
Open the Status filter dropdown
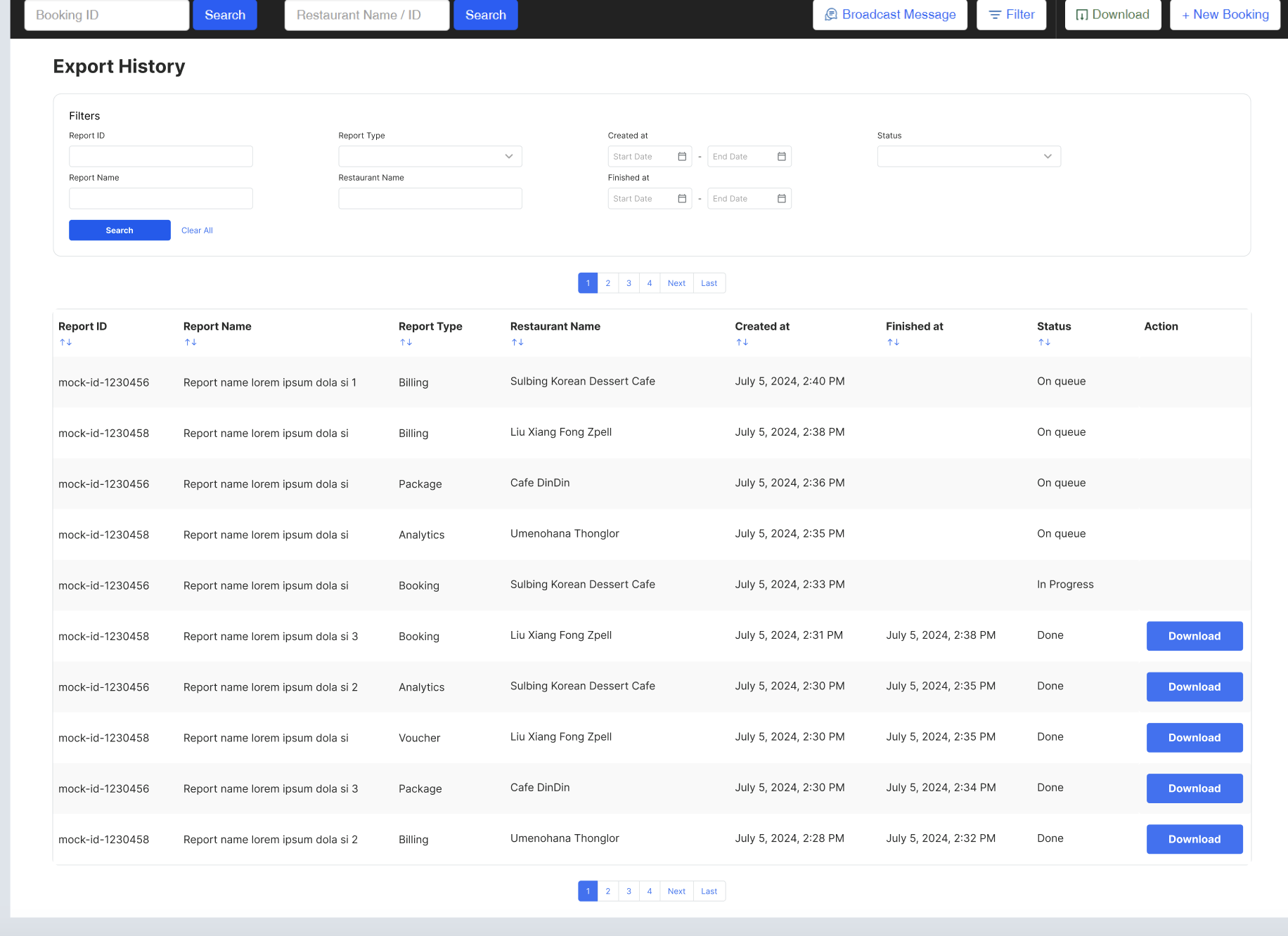[x=968, y=157]
